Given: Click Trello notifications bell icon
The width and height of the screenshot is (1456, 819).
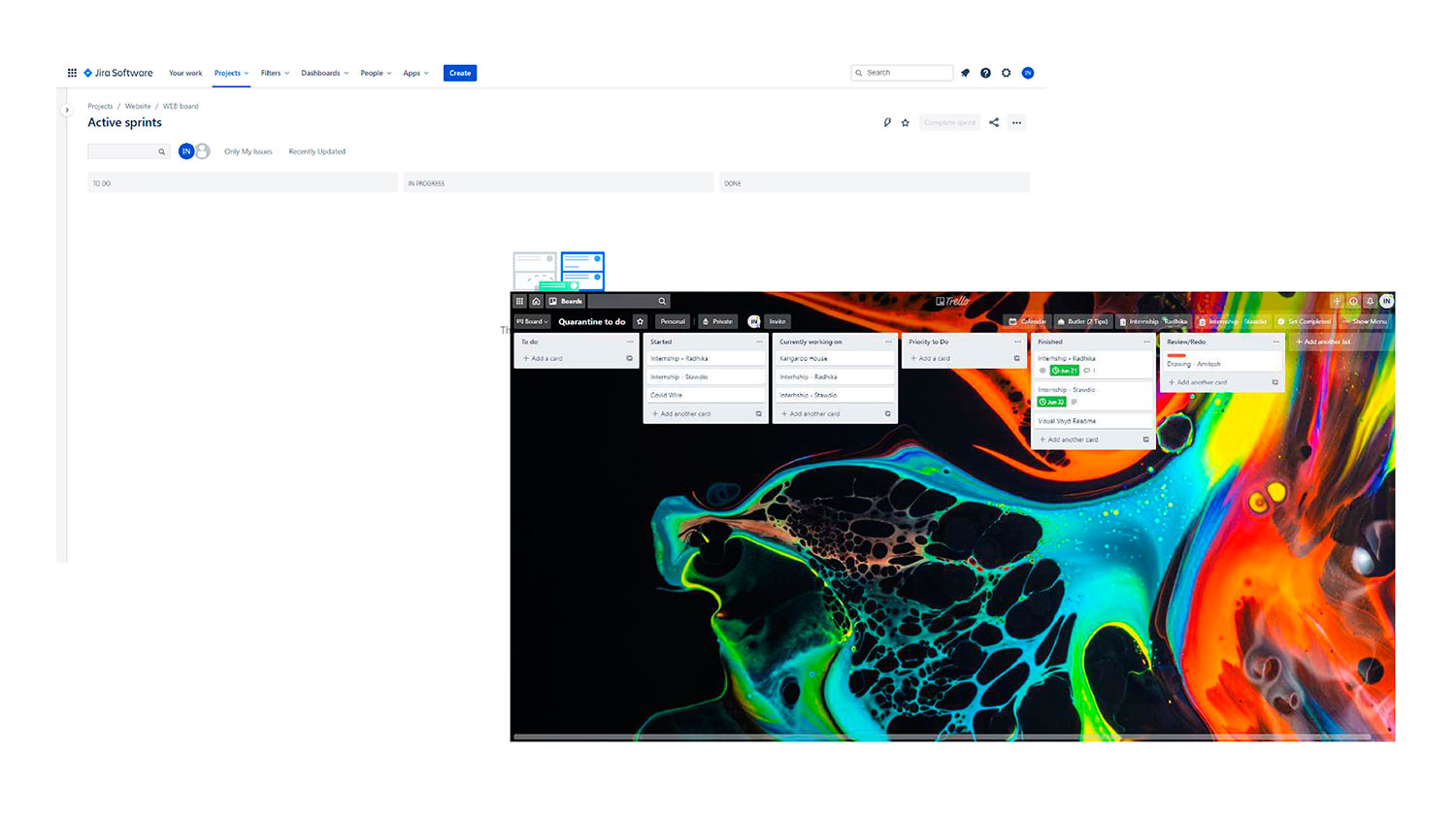Looking at the screenshot, I should (x=1370, y=302).
